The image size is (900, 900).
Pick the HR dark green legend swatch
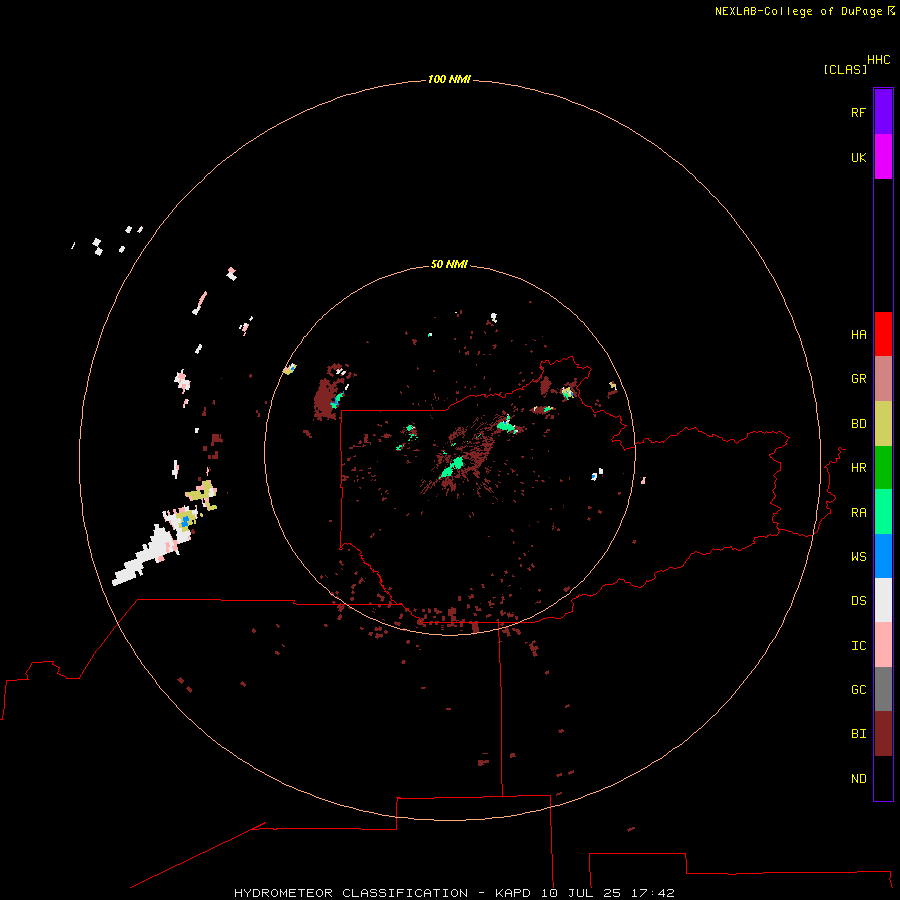[883, 468]
